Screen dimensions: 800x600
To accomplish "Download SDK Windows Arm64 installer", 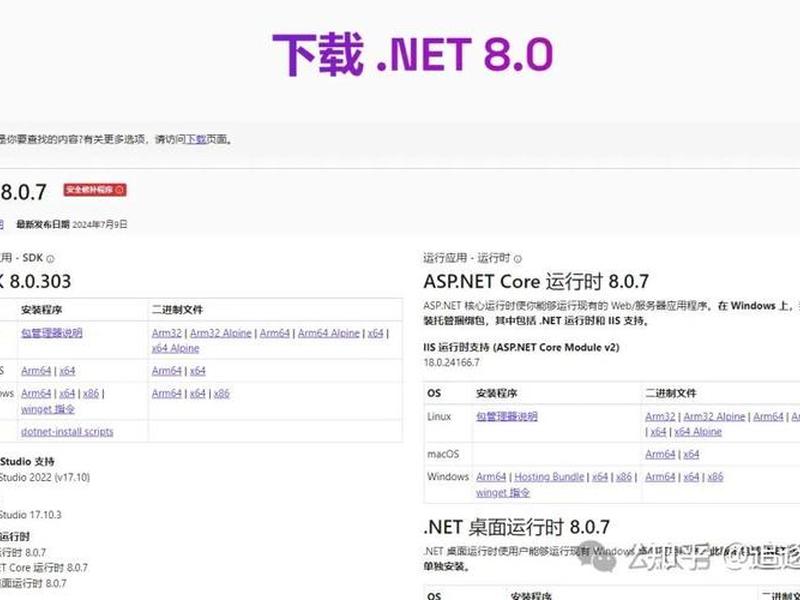I will (36, 393).
